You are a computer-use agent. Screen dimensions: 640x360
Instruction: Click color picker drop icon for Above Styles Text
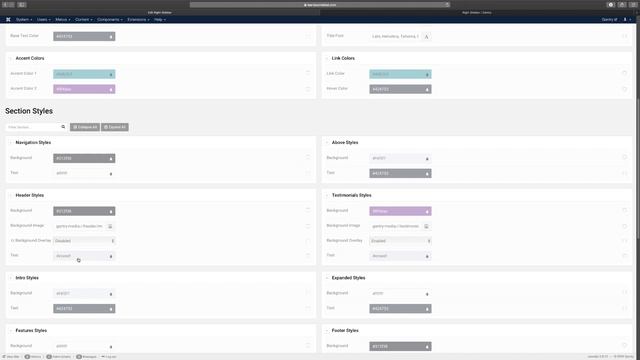coord(427,173)
